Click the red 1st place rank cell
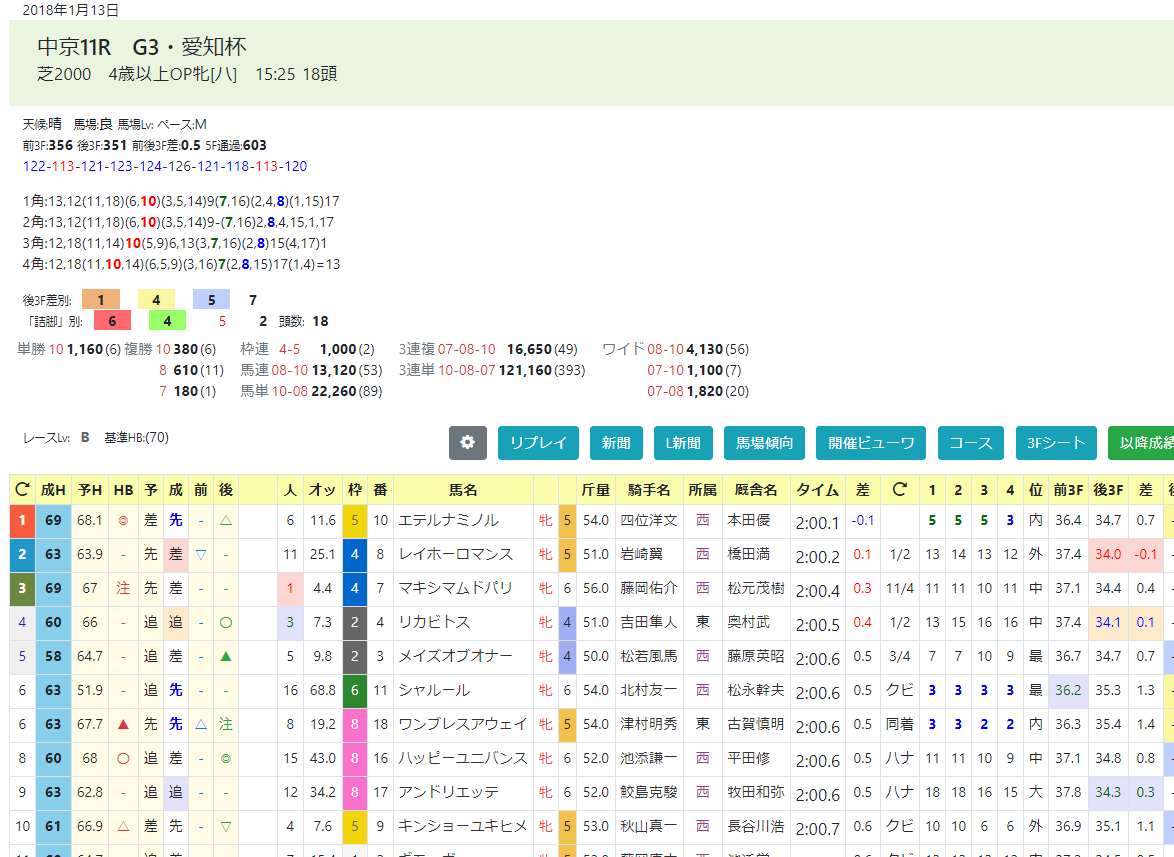This screenshot has height=857, width=1174. click(22, 520)
